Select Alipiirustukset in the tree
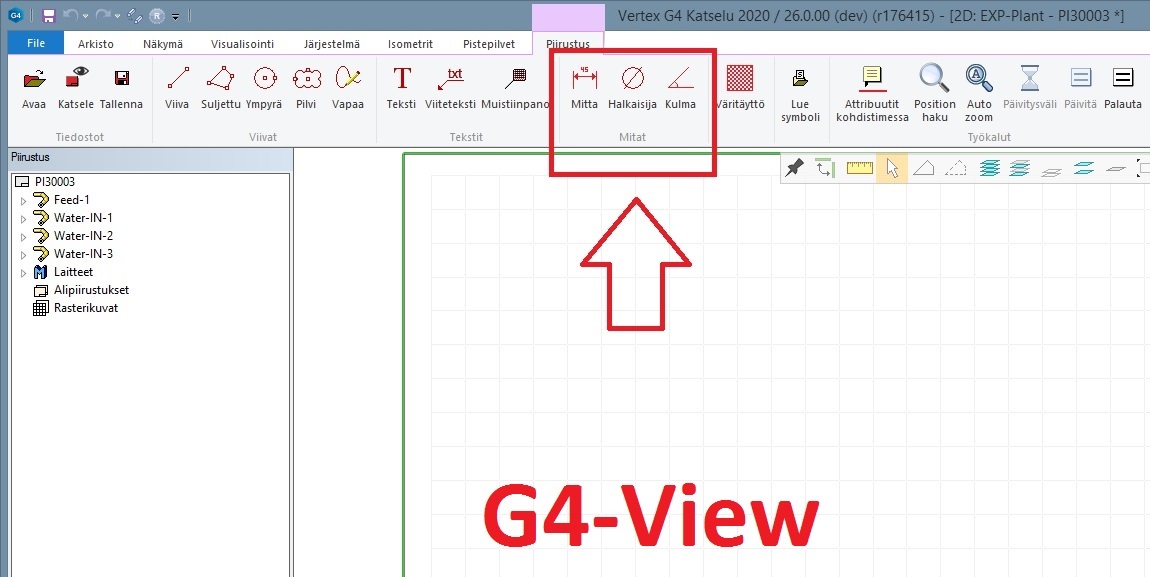Image resolution: width=1150 pixels, height=577 pixels. click(91, 290)
